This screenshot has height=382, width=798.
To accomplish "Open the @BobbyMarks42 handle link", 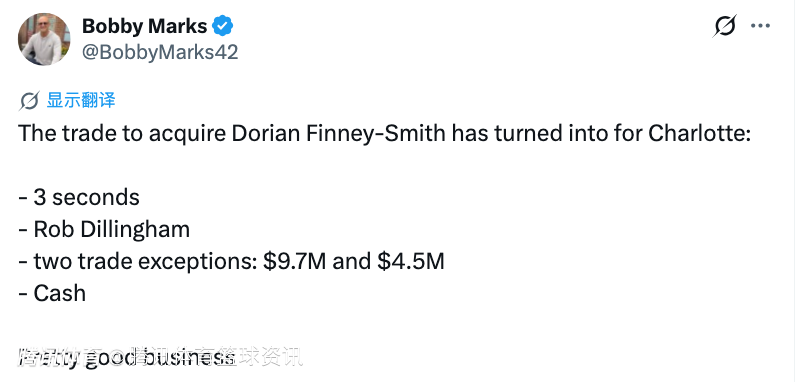I will [x=160, y=52].
